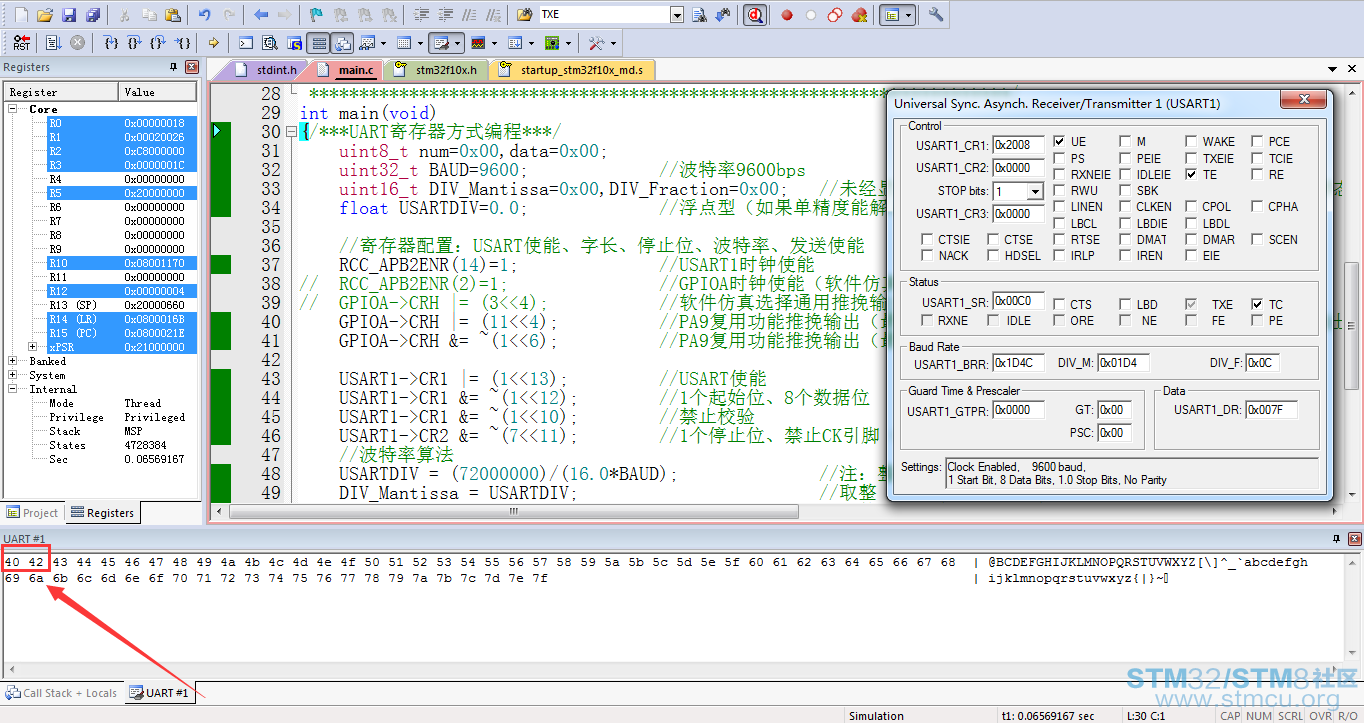Click the Kill All Breakpoints icon
This screenshot has width=1364, height=724.
click(859, 15)
